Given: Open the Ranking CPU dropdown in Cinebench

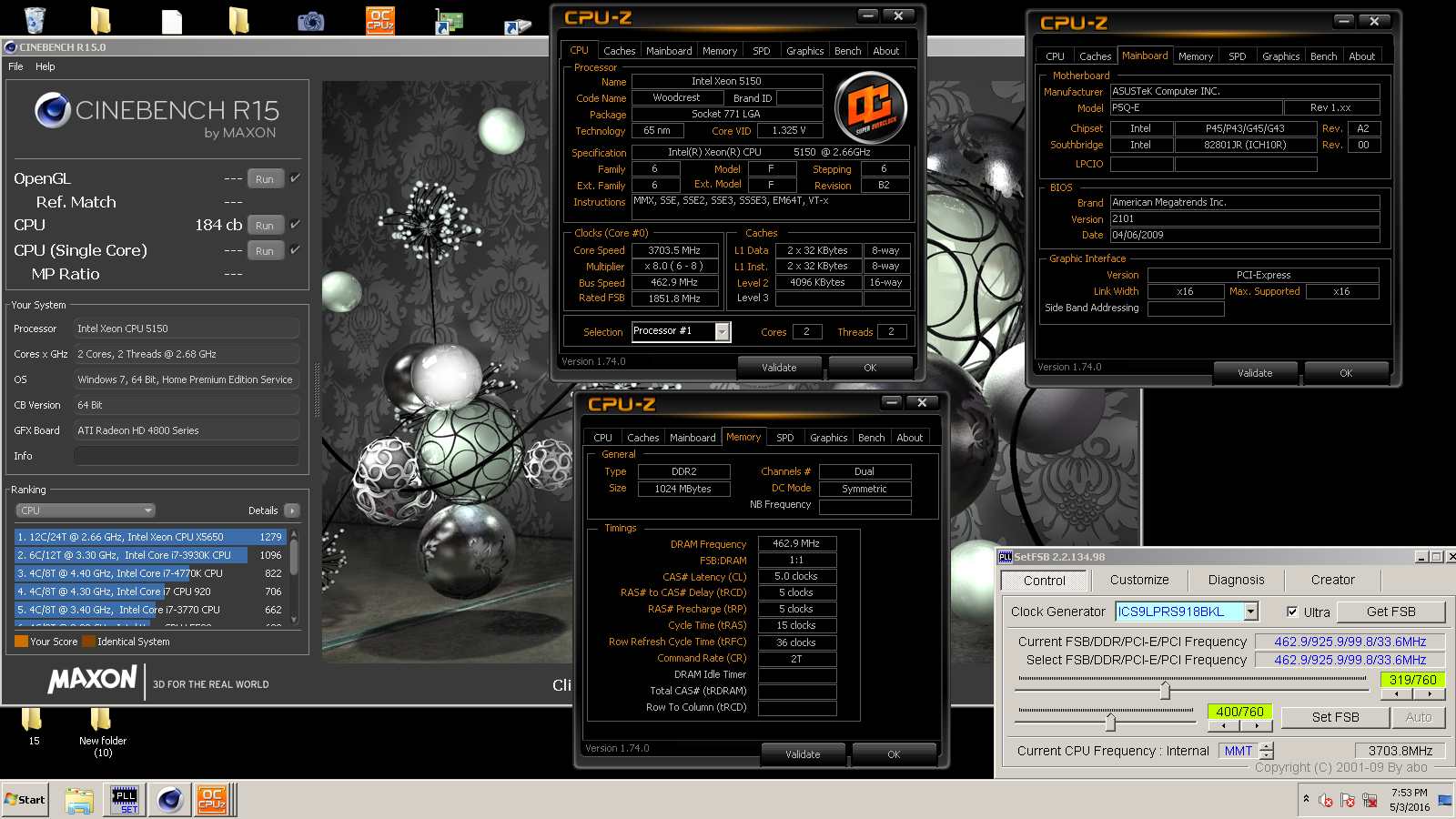Looking at the screenshot, I should click(86, 511).
